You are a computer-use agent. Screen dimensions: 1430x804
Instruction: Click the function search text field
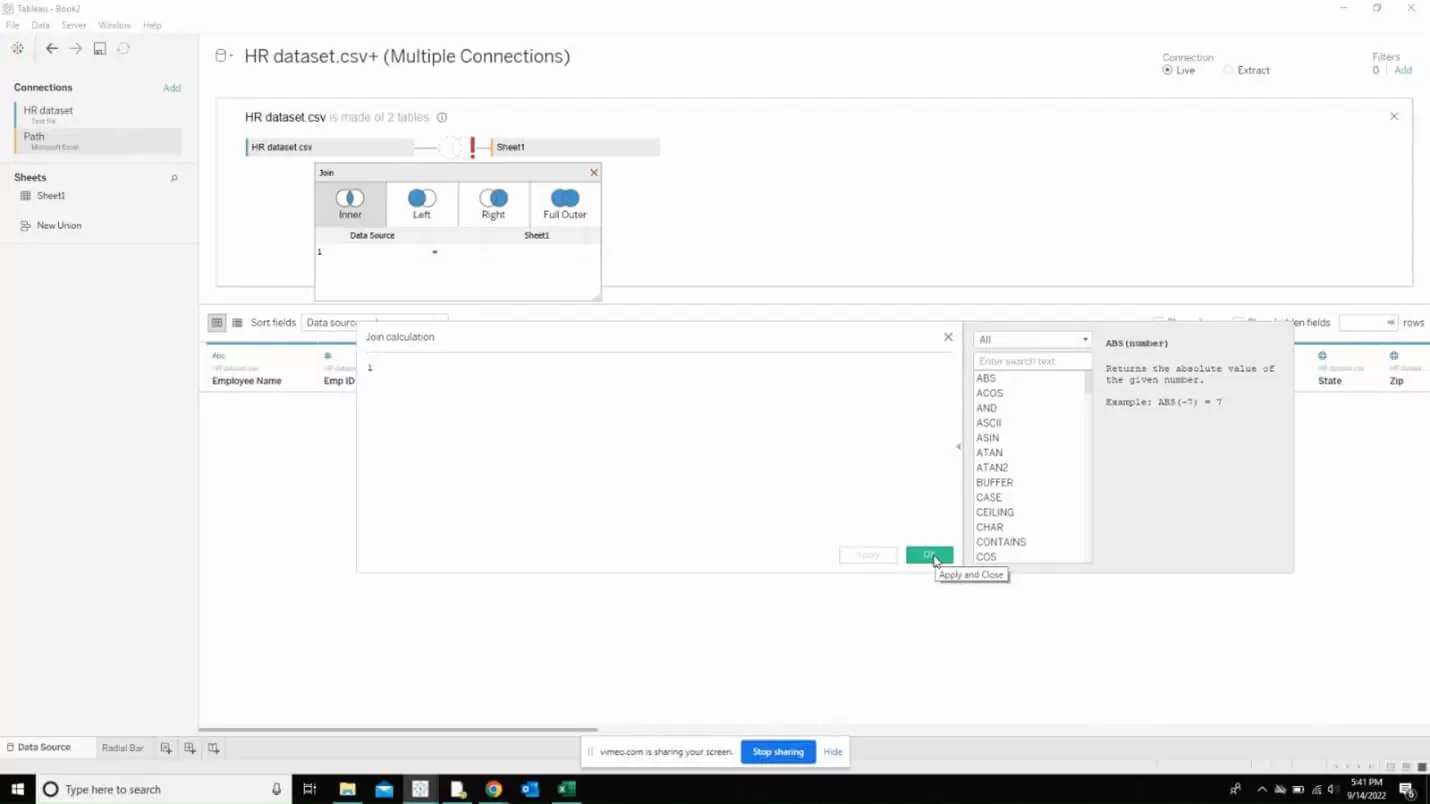(x=1032, y=361)
